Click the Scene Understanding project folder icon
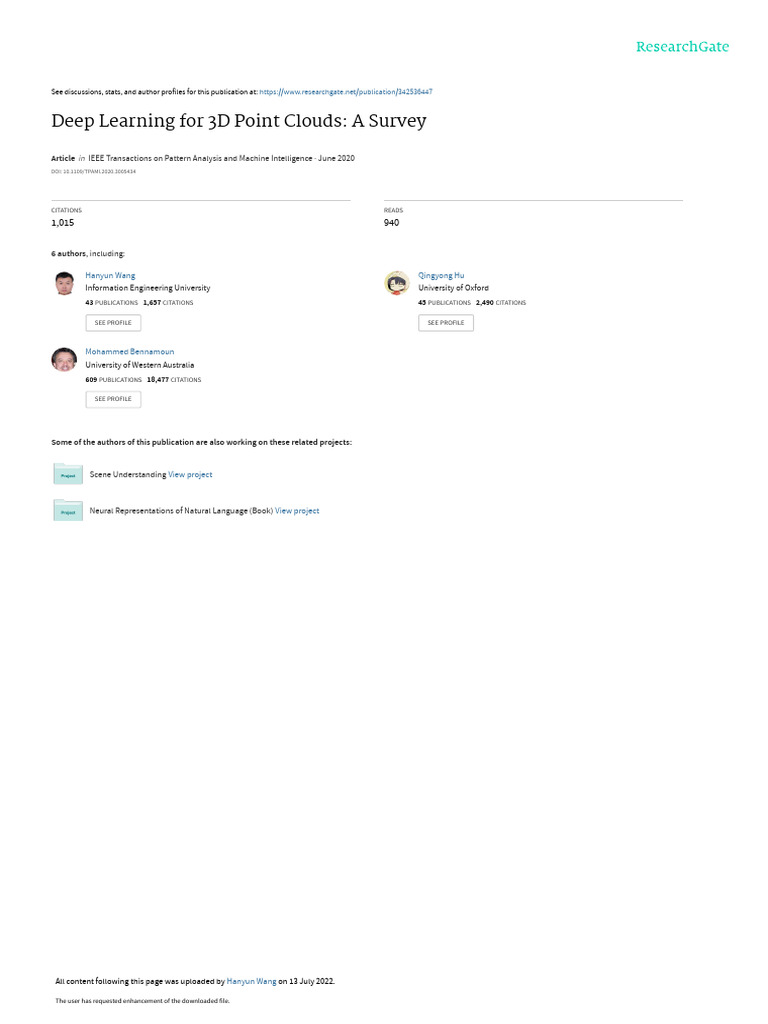The image size is (768, 1024). 68,473
